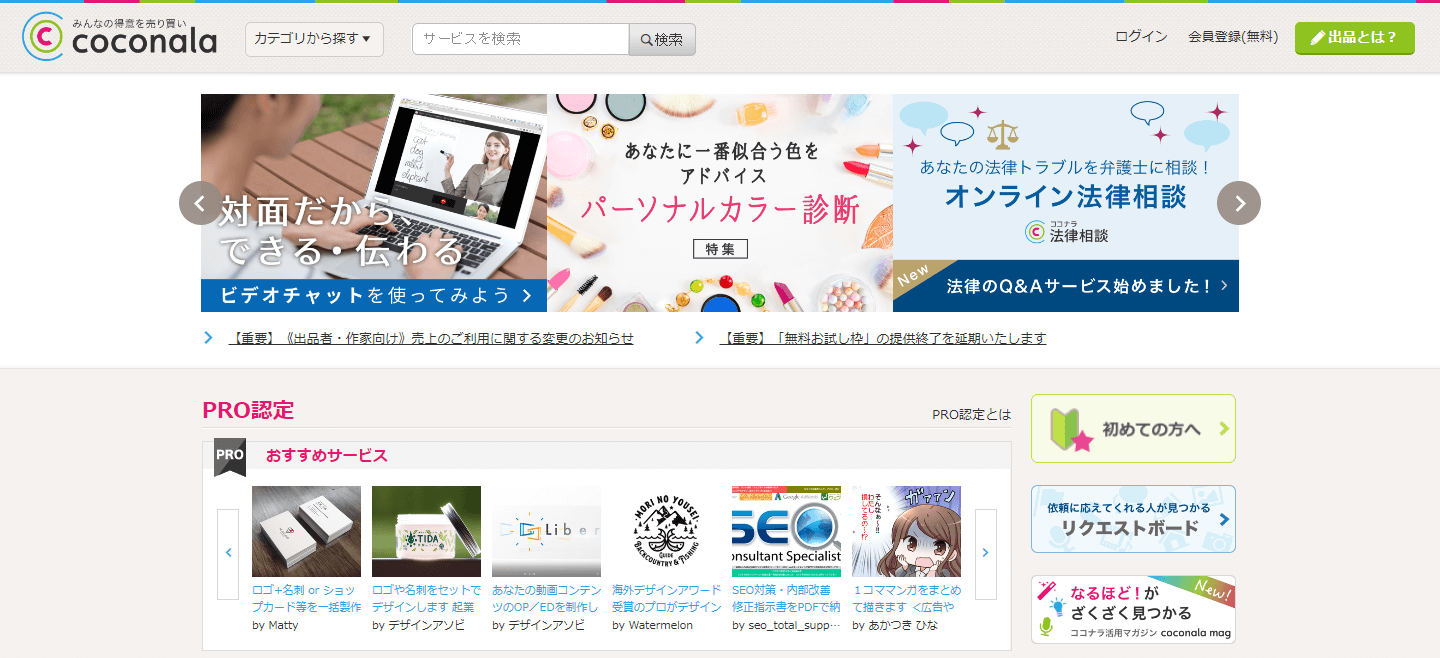Click the 検索 search button
The image size is (1440, 658).
[x=662, y=39]
